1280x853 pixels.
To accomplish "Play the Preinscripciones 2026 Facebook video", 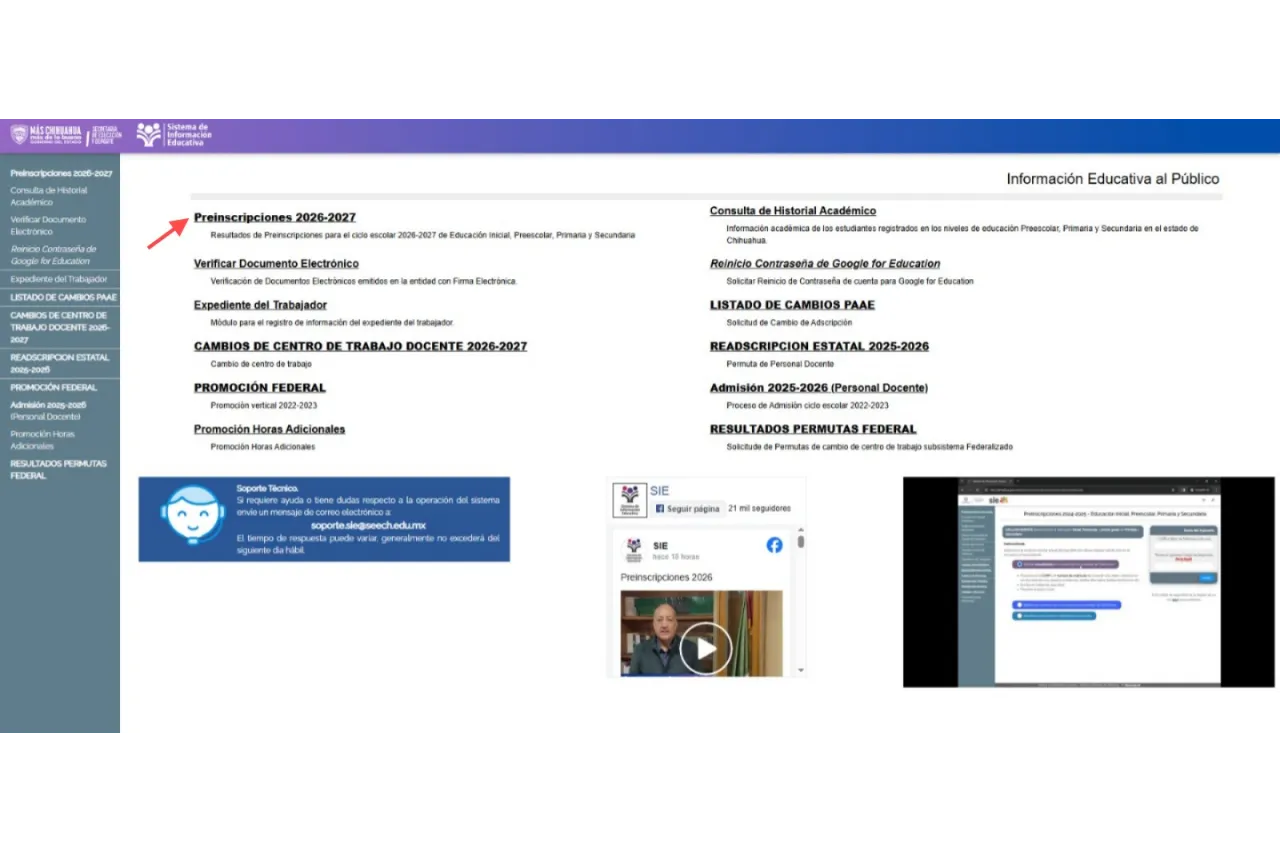I will click(706, 649).
